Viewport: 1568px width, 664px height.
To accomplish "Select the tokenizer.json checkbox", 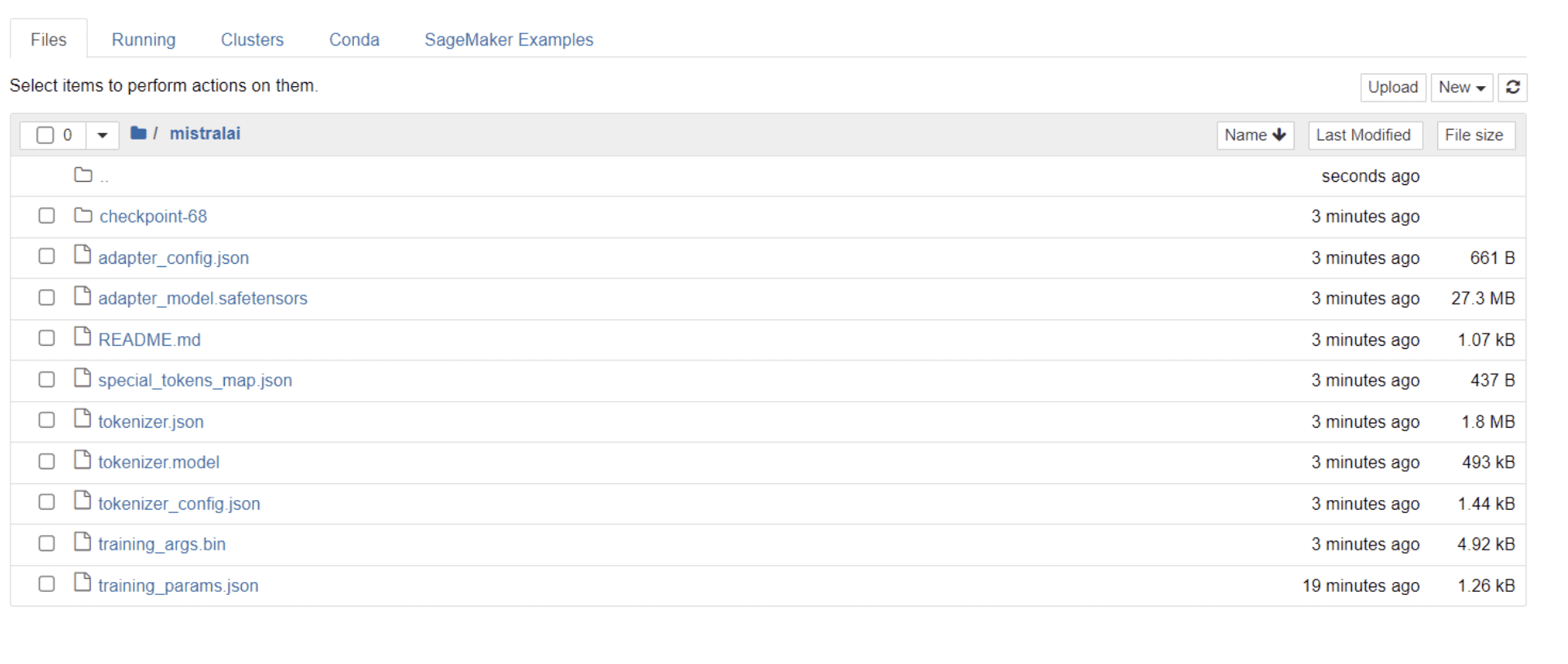I will point(46,420).
